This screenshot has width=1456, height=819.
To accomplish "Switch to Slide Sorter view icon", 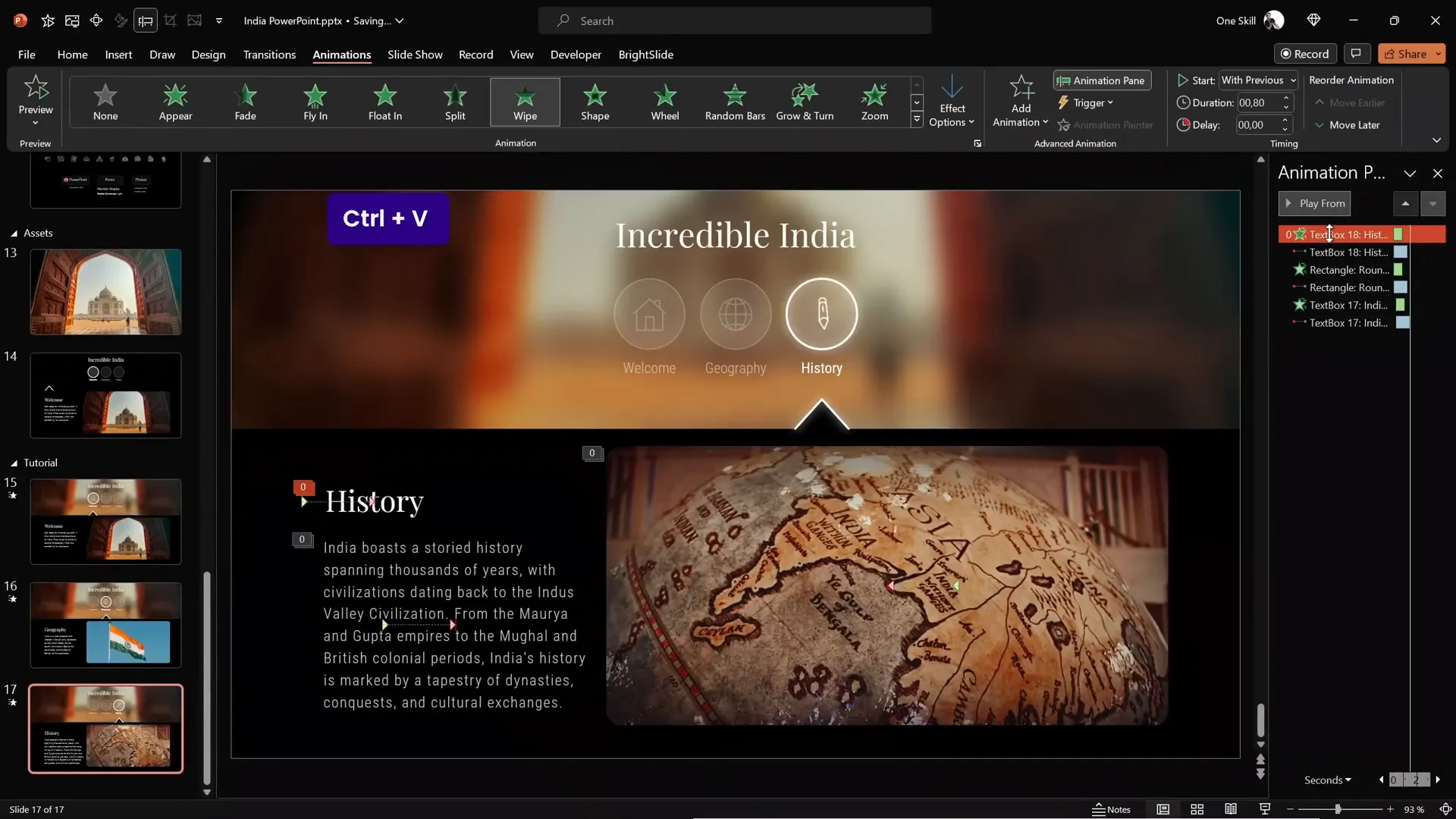I will tap(1197, 809).
